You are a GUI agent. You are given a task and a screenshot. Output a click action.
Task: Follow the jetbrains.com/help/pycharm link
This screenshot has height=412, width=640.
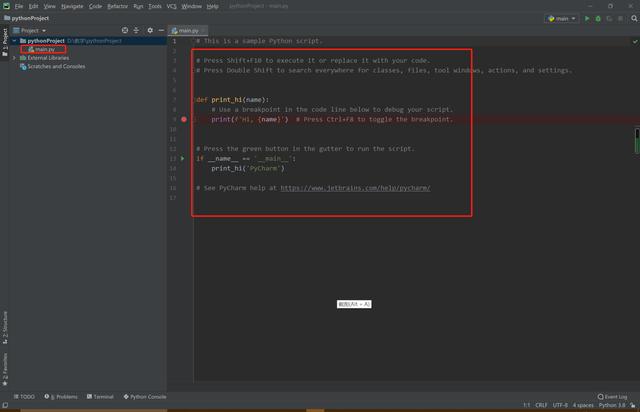tap(355, 188)
